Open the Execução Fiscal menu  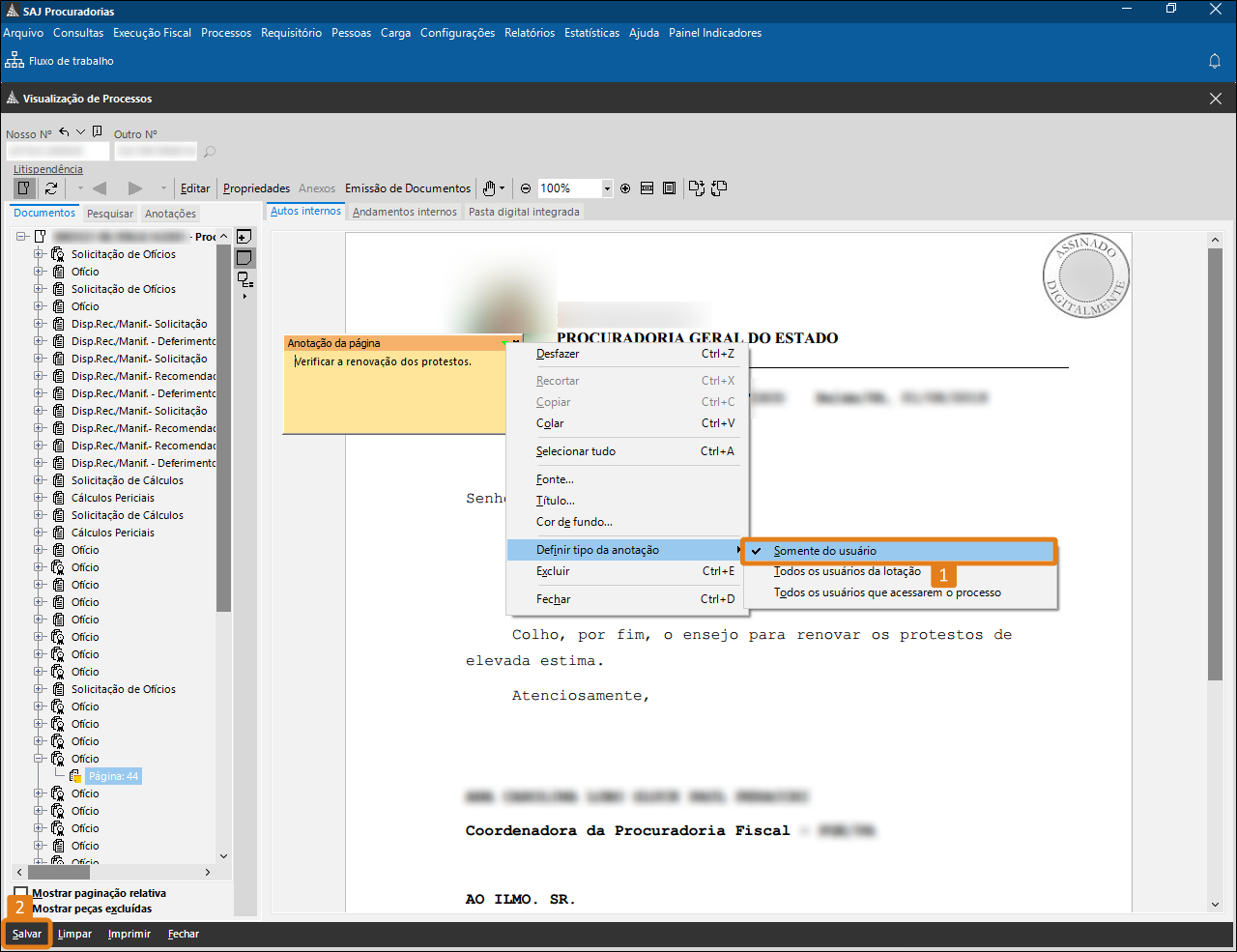coord(152,33)
